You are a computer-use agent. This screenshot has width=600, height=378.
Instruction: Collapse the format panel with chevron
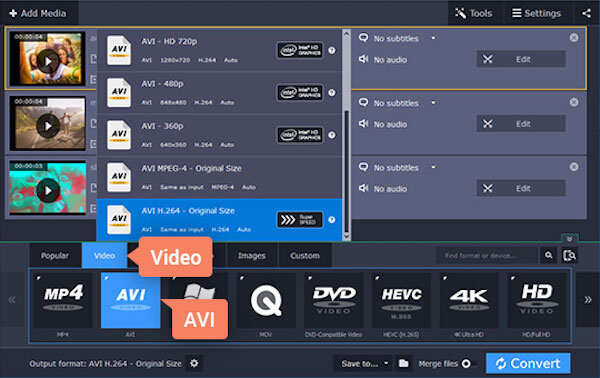[569, 239]
